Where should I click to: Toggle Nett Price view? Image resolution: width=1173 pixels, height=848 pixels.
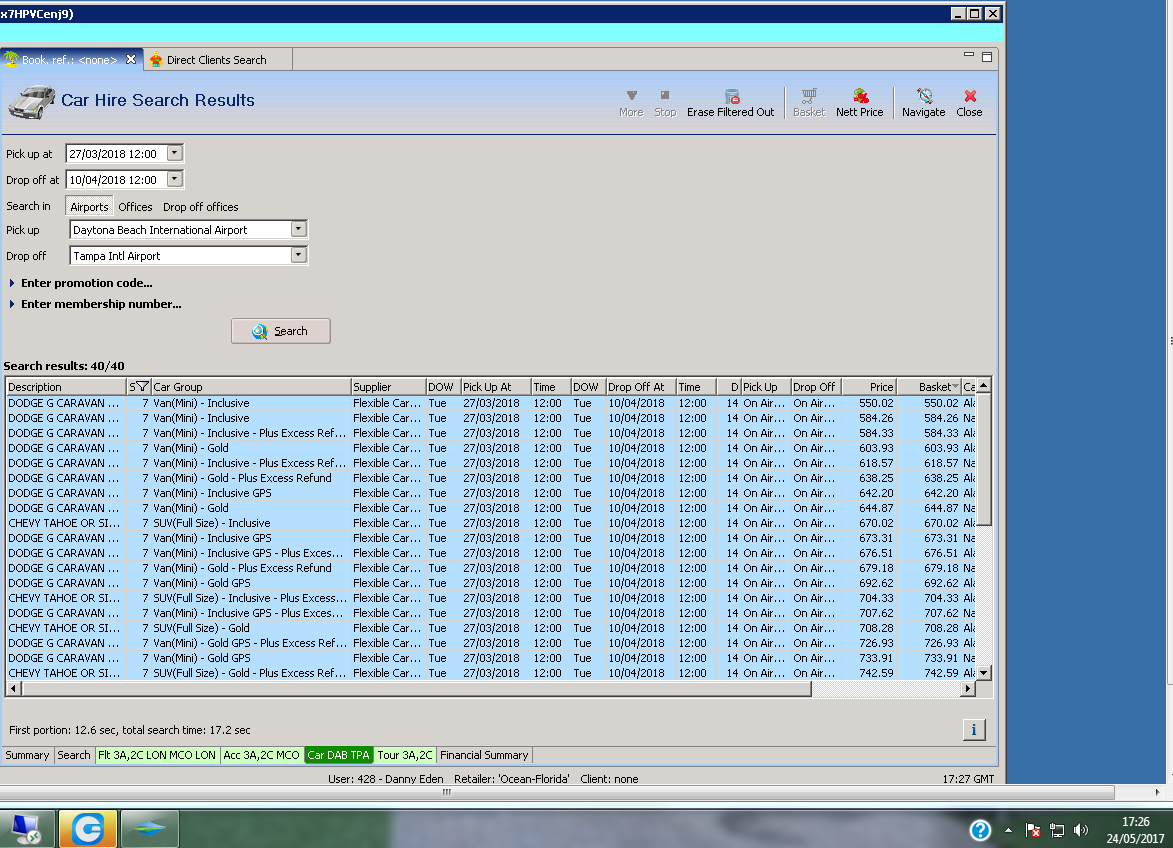coord(860,103)
